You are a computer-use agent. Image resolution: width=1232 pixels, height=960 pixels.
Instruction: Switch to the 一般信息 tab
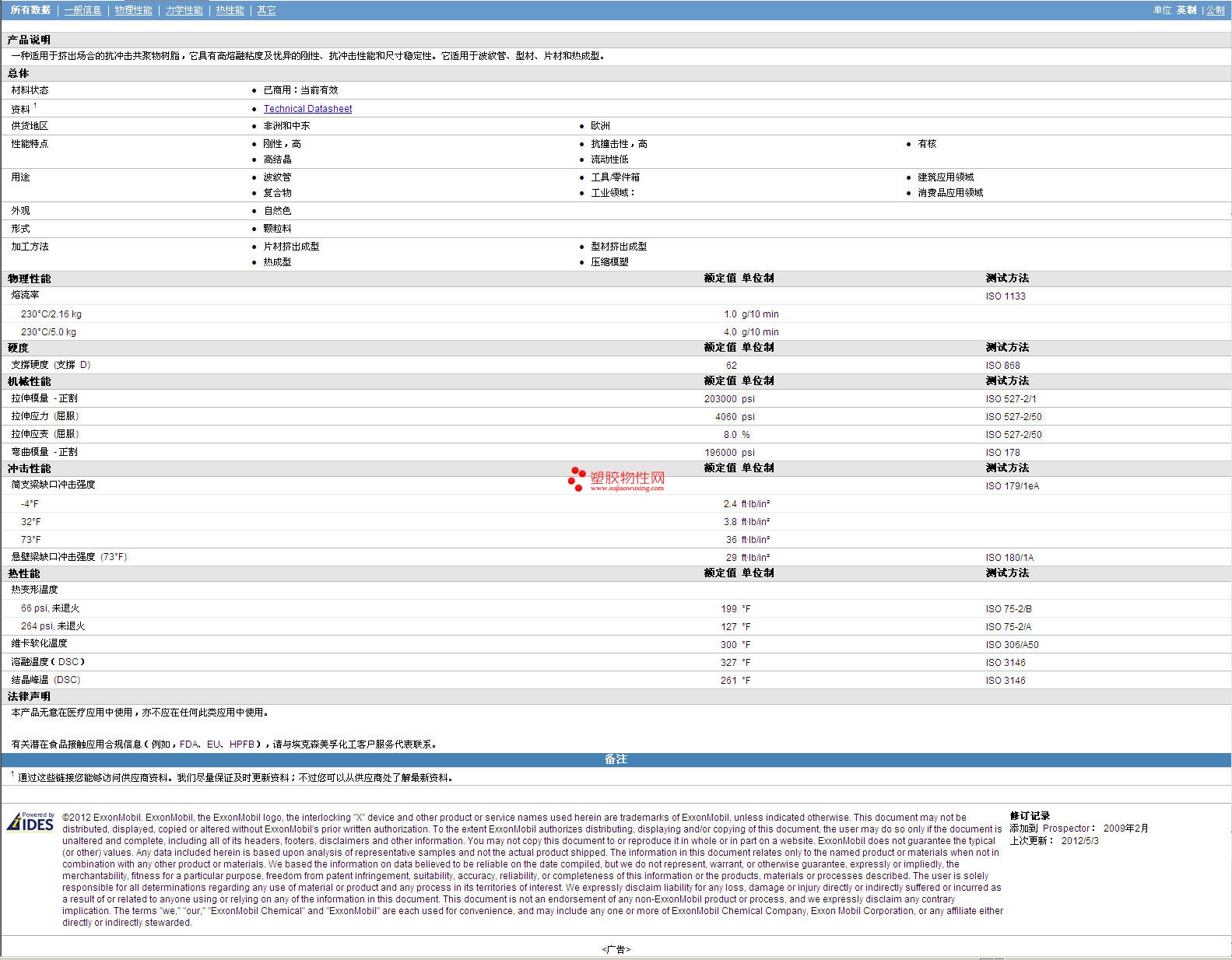pos(82,10)
